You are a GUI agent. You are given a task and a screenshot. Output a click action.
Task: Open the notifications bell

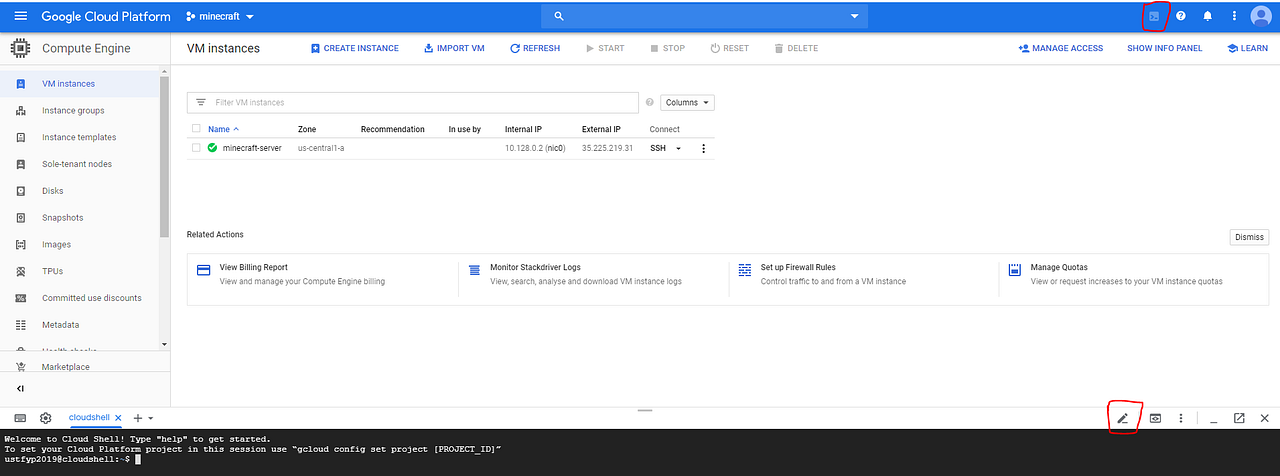coord(1208,16)
